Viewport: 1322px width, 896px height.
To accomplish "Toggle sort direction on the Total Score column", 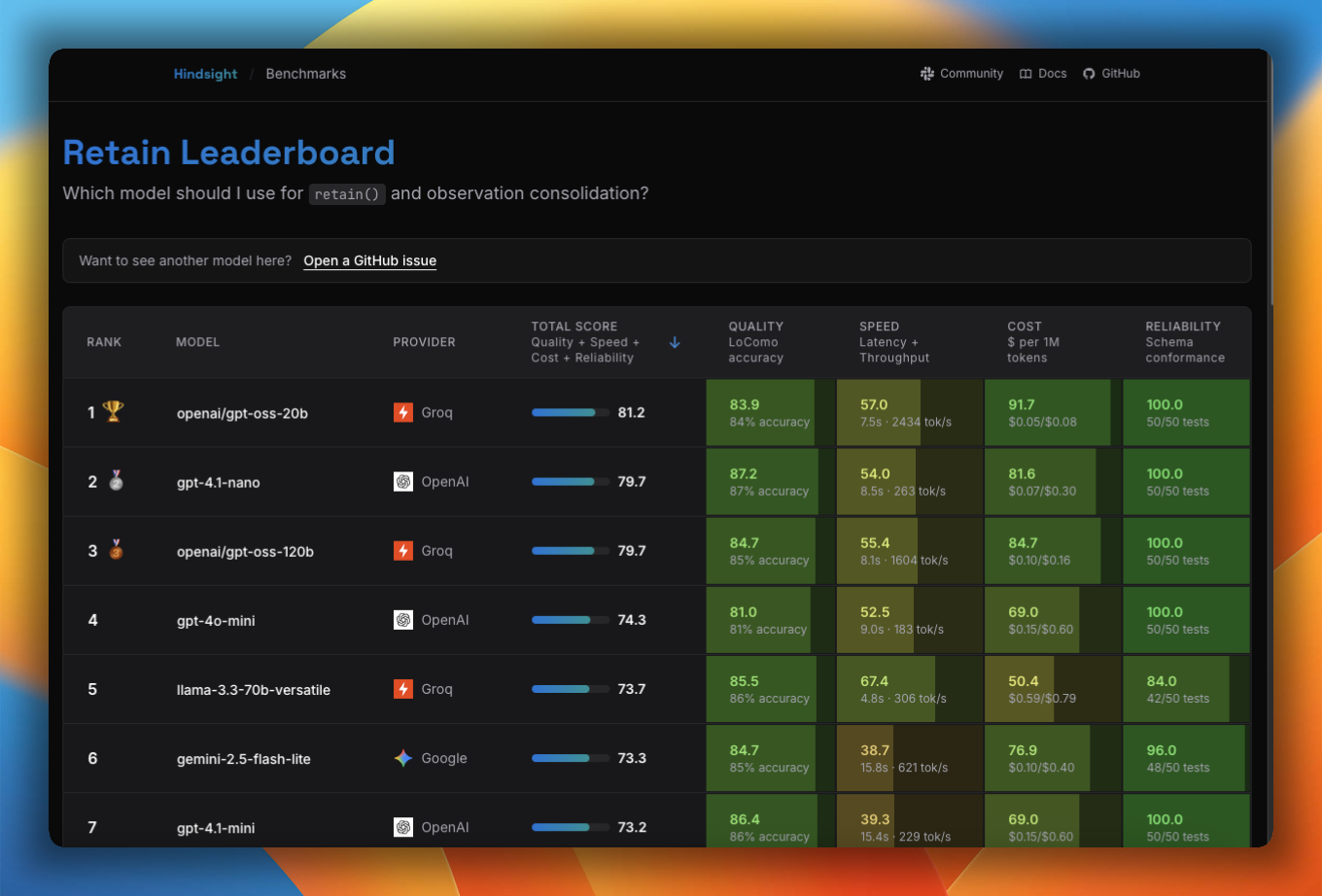I will [x=675, y=342].
